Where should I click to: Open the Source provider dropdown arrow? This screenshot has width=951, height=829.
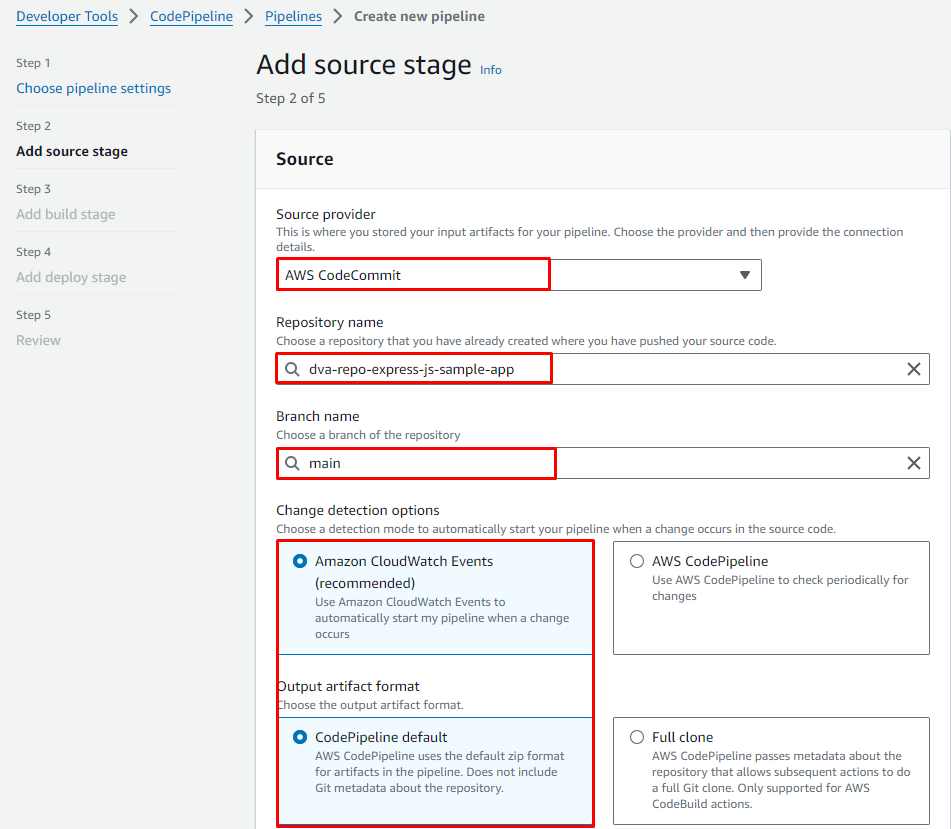744,275
